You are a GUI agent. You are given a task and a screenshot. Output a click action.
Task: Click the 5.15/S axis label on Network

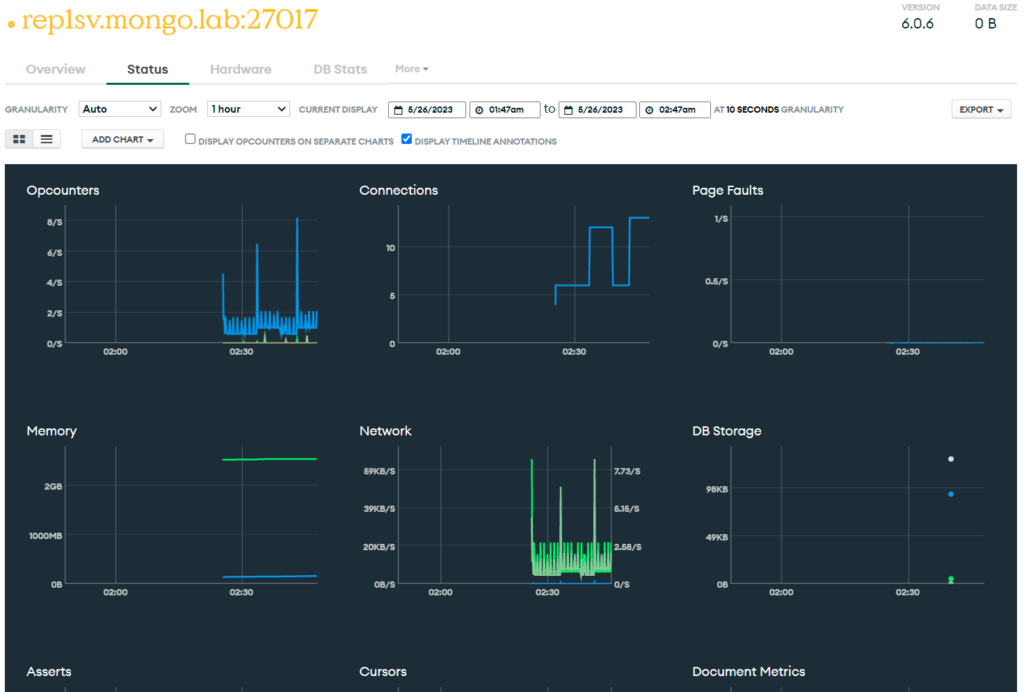coord(626,509)
